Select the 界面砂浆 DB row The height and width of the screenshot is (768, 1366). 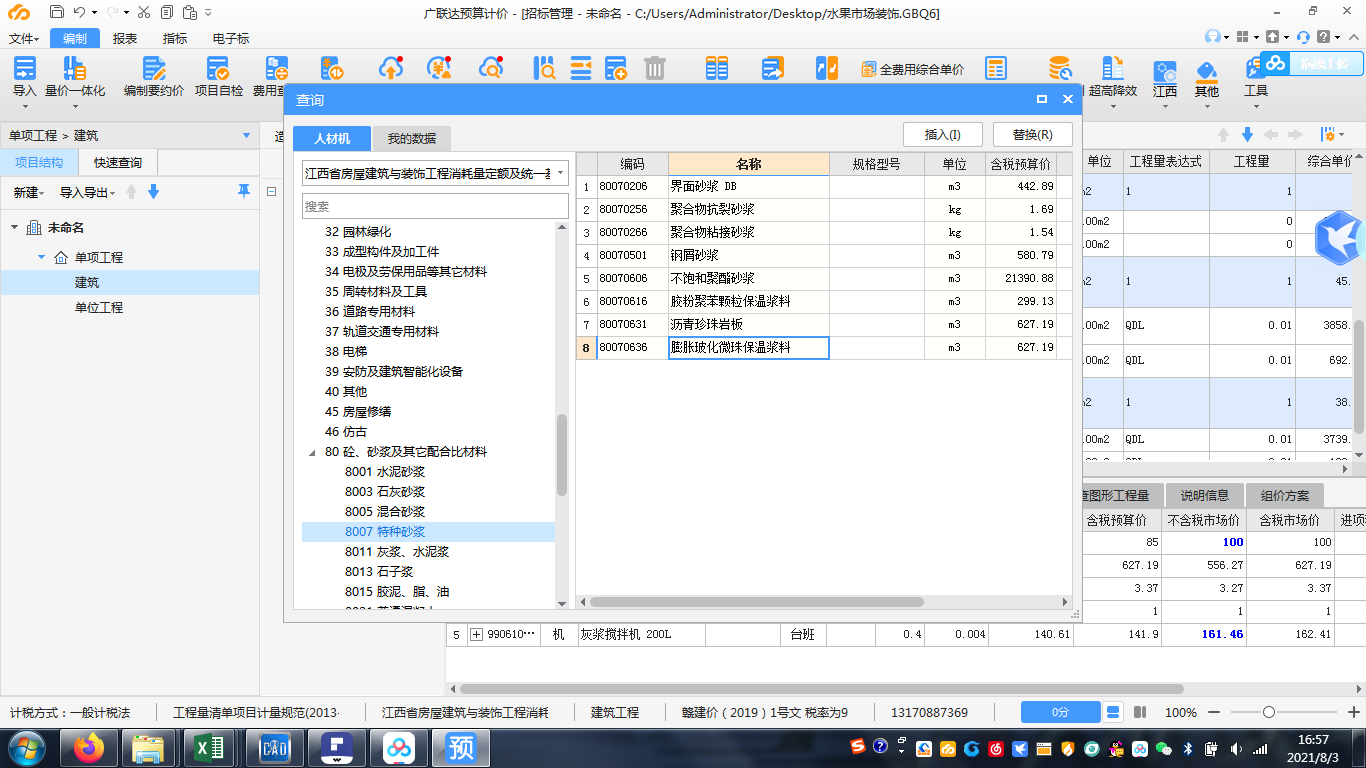point(825,186)
